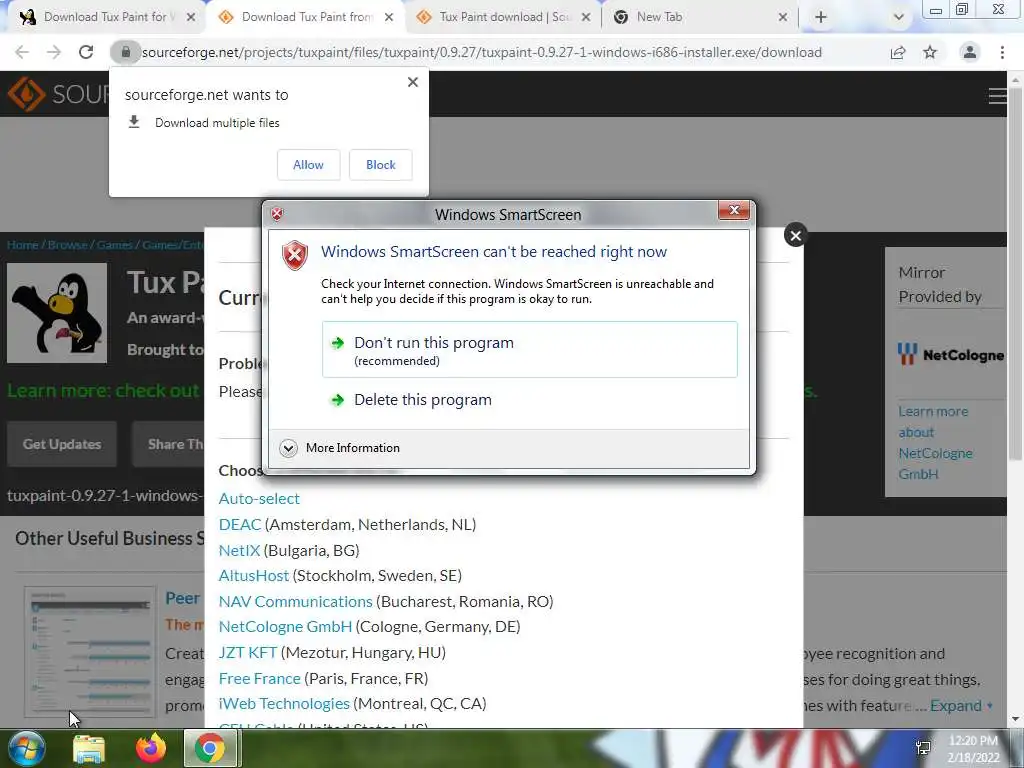Open the SourceForge hamburger menu

pyautogui.click(x=997, y=96)
